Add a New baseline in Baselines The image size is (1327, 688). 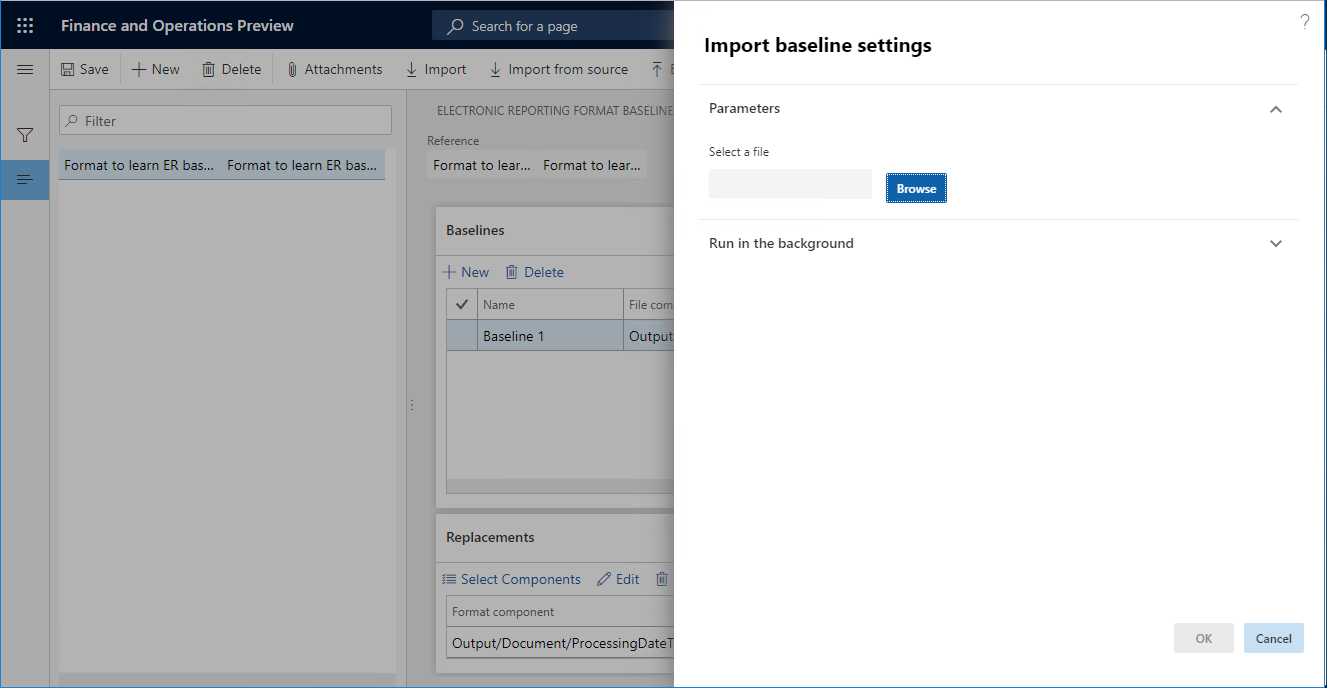(466, 272)
